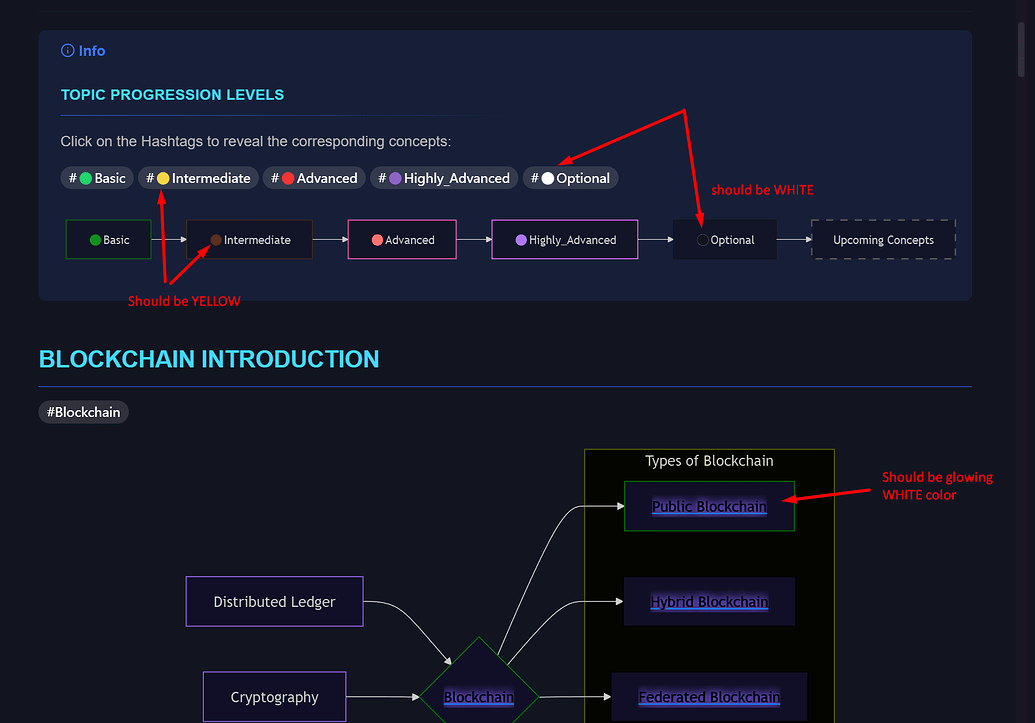This screenshot has height=723, width=1035.
Task: Toggle the #Basic hashtag to reveal concepts
Action: [x=97, y=177]
